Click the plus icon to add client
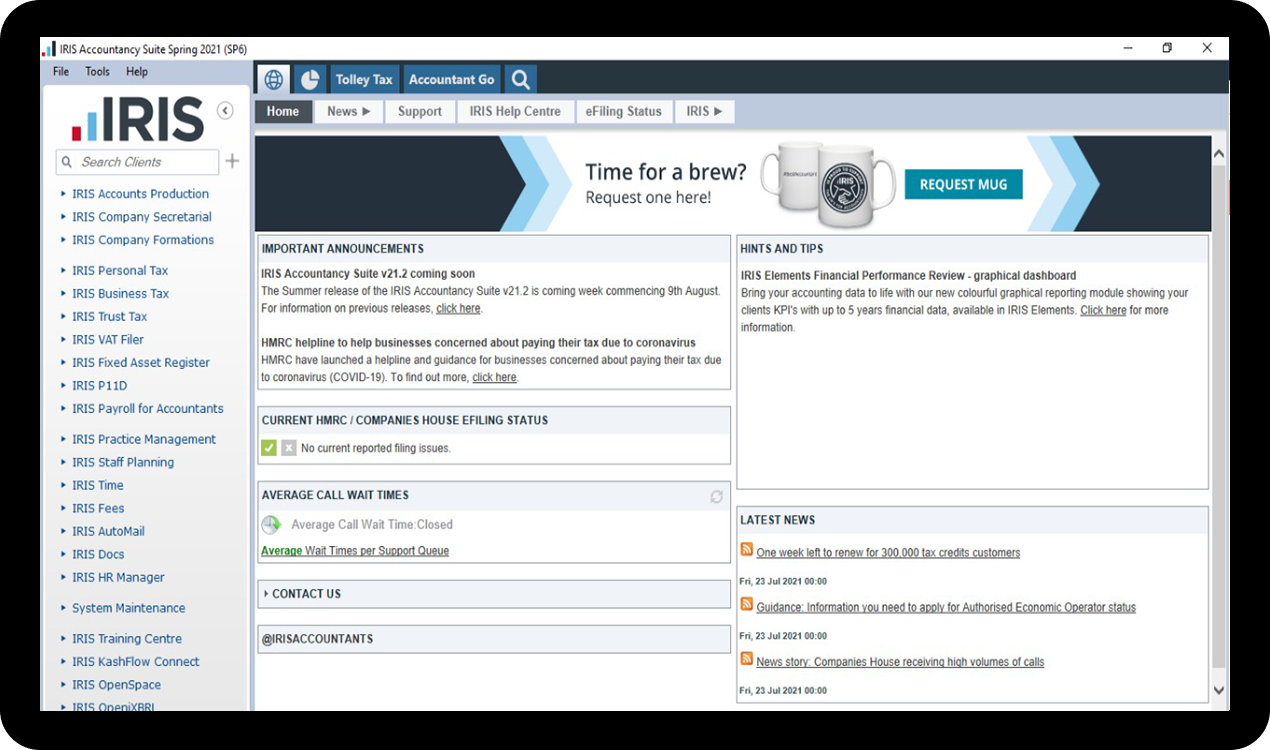1270x750 pixels. pyautogui.click(x=232, y=161)
